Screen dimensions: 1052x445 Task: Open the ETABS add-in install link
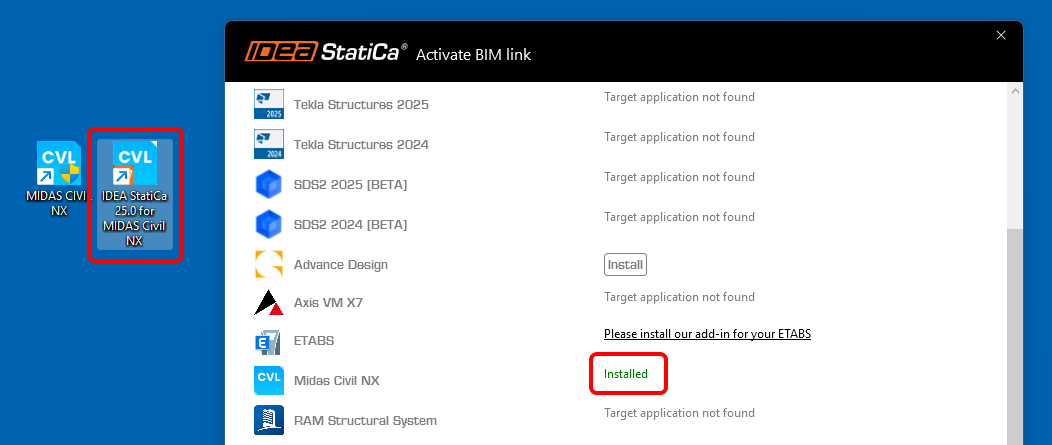[707, 334]
